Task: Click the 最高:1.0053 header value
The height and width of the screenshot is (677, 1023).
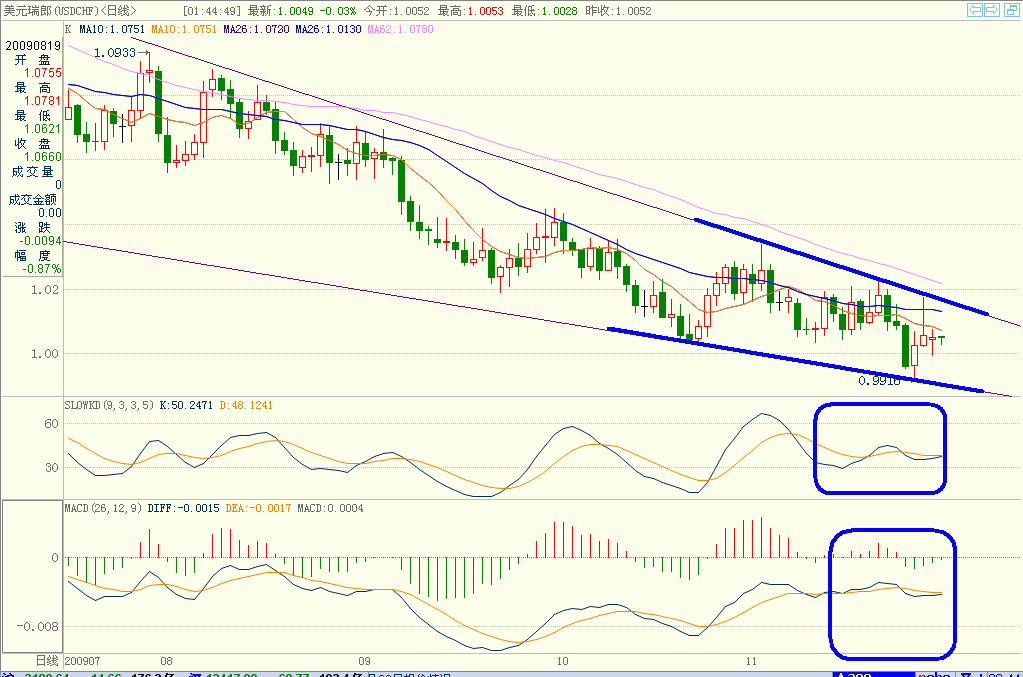Action: tap(470, 11)
